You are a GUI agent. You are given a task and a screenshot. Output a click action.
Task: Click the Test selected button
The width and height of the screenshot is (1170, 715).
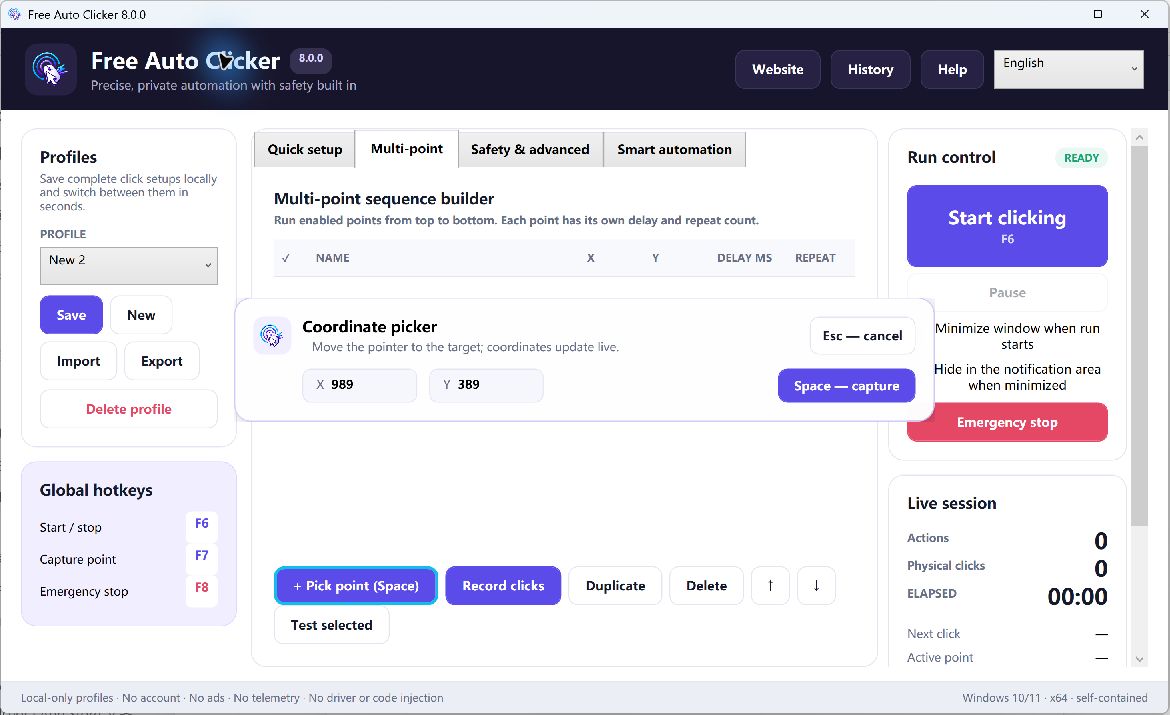tap(331, 625)
